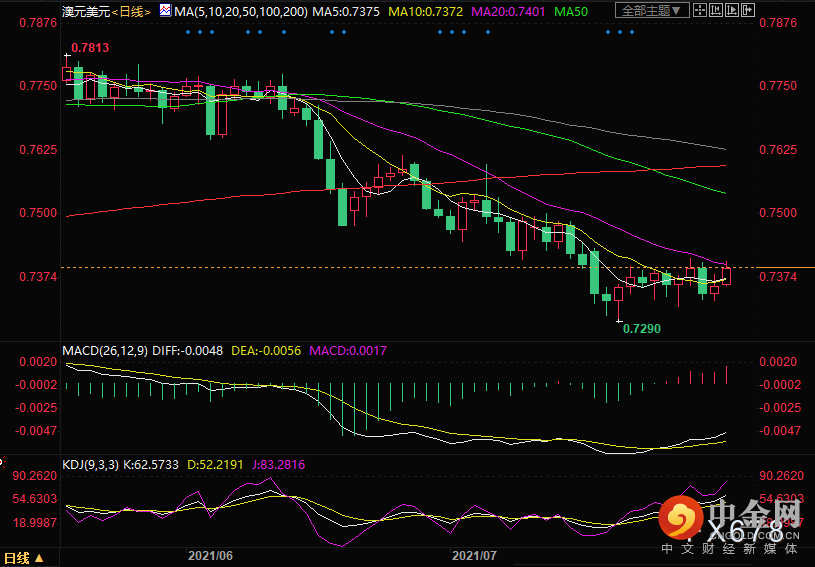Click the KDJ(9,3,3) indicator label

[x=90, y=465]
